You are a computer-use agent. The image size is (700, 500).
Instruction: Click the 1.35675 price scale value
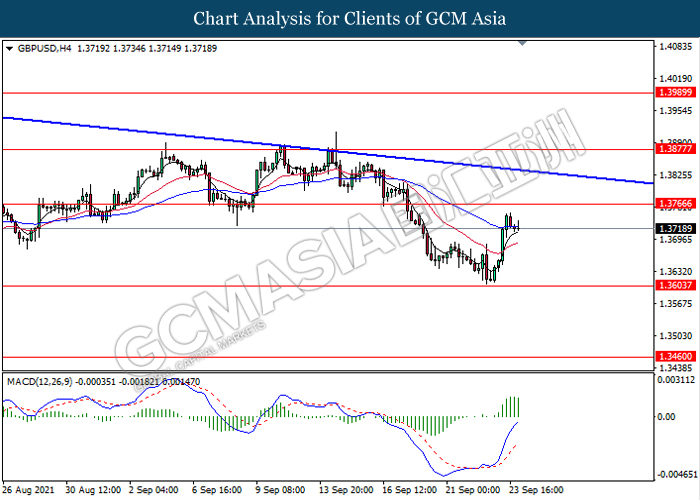(675, 304)
